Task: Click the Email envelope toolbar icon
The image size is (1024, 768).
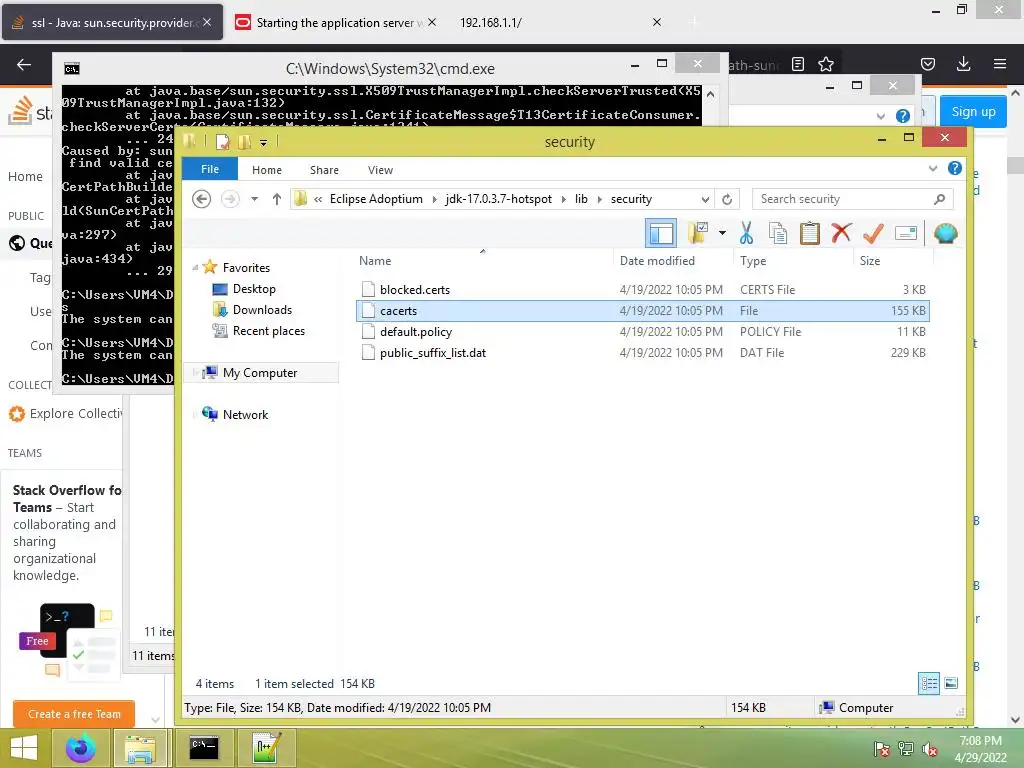Action: [906, 233]
